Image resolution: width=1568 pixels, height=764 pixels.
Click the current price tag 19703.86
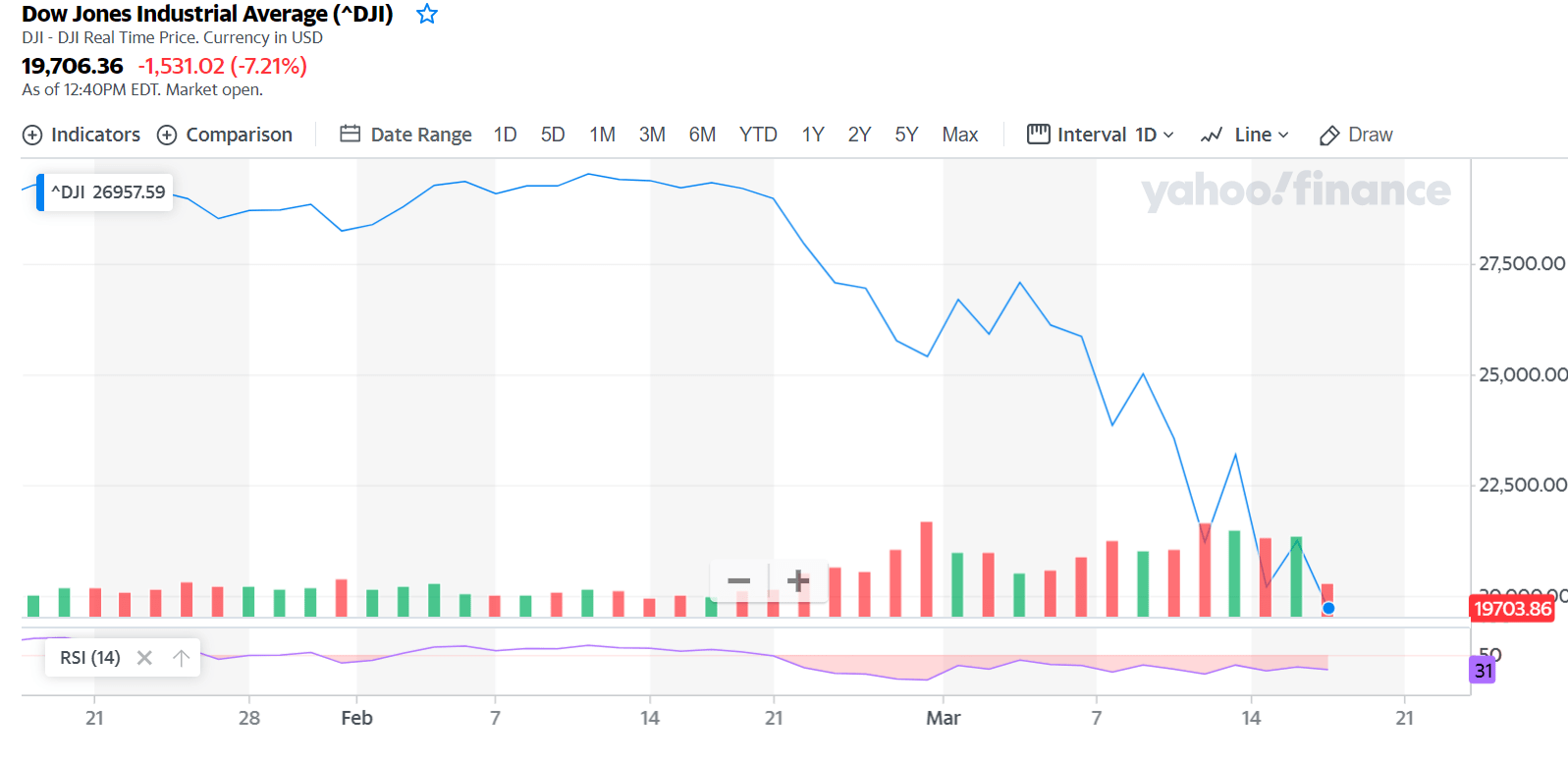pos(1512,609)
